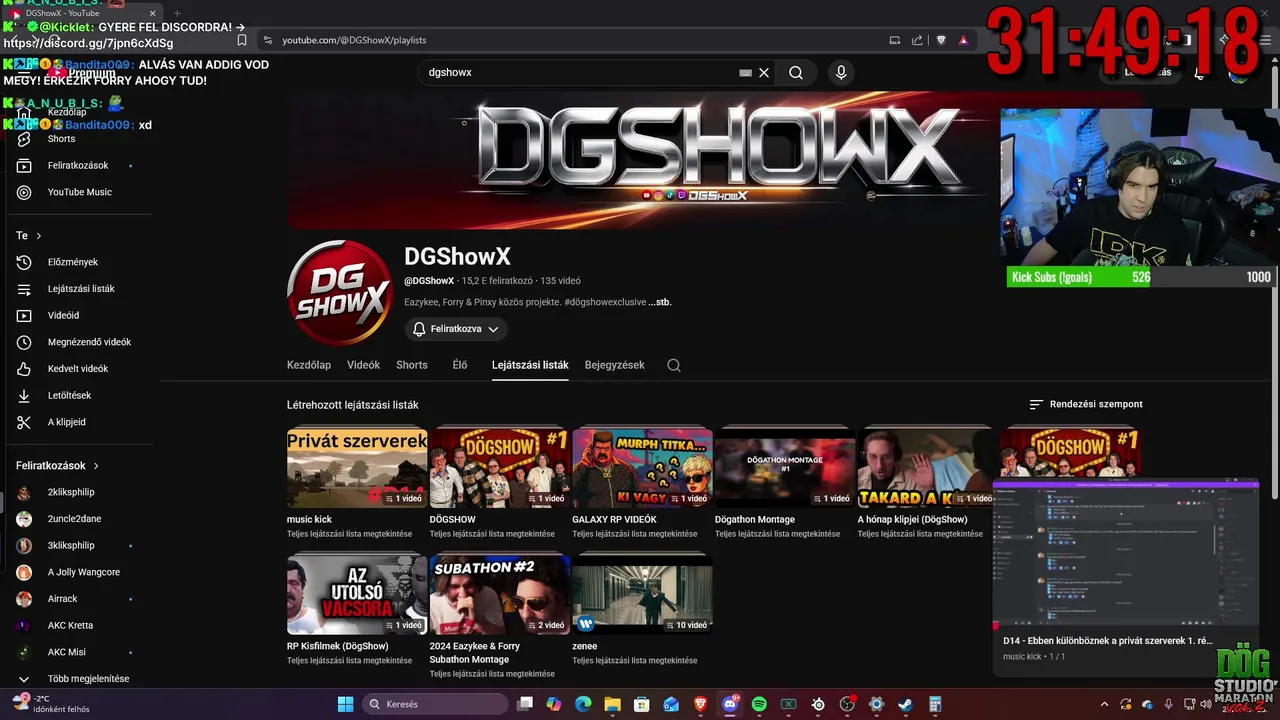Switch to the Élő channel tab

point(460,365)
